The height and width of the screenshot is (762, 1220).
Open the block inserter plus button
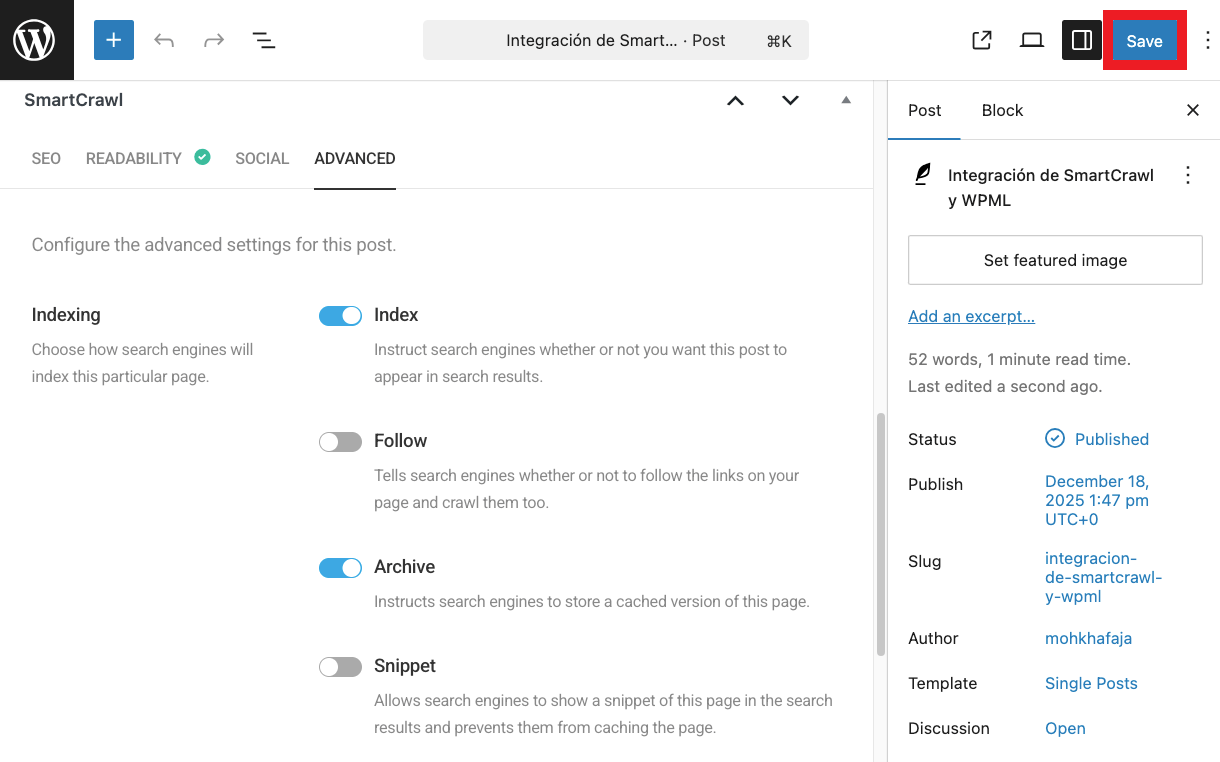(113, 40)
